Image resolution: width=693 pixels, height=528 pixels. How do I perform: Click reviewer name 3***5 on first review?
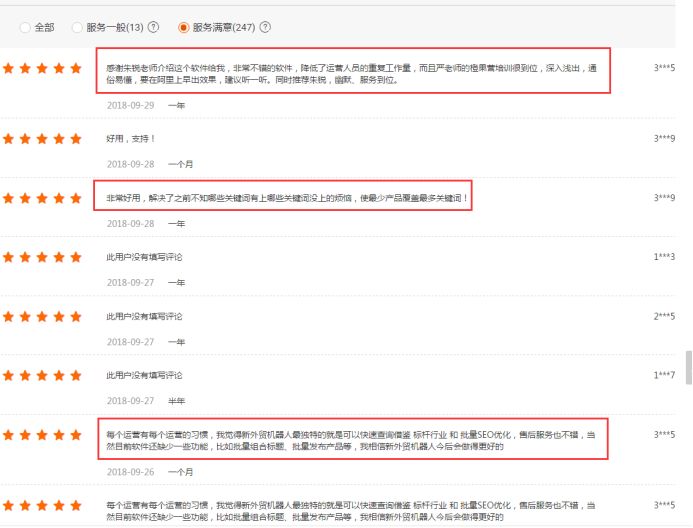[664, 68]
